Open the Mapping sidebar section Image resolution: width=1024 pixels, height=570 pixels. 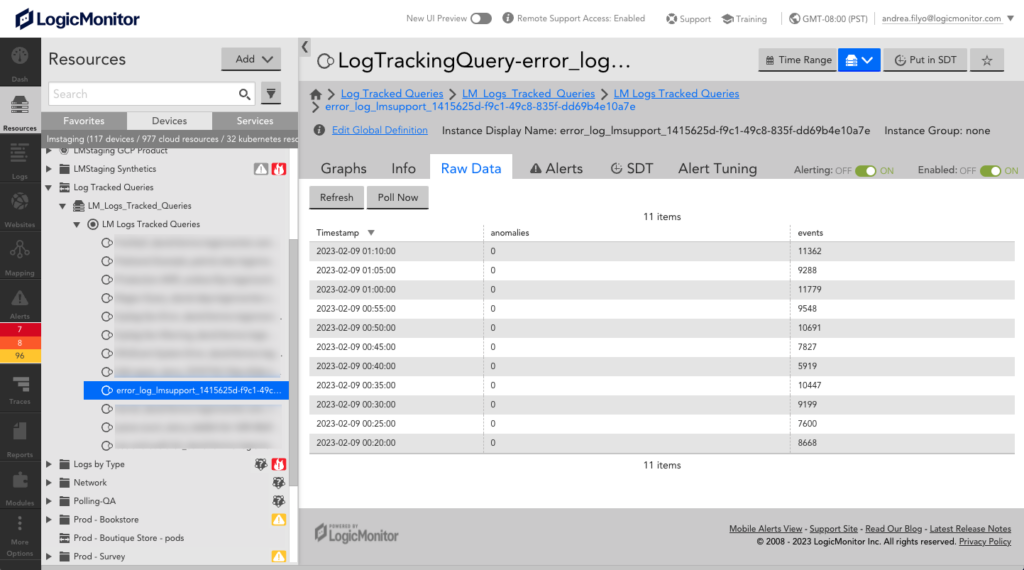(x=20, y=258)
